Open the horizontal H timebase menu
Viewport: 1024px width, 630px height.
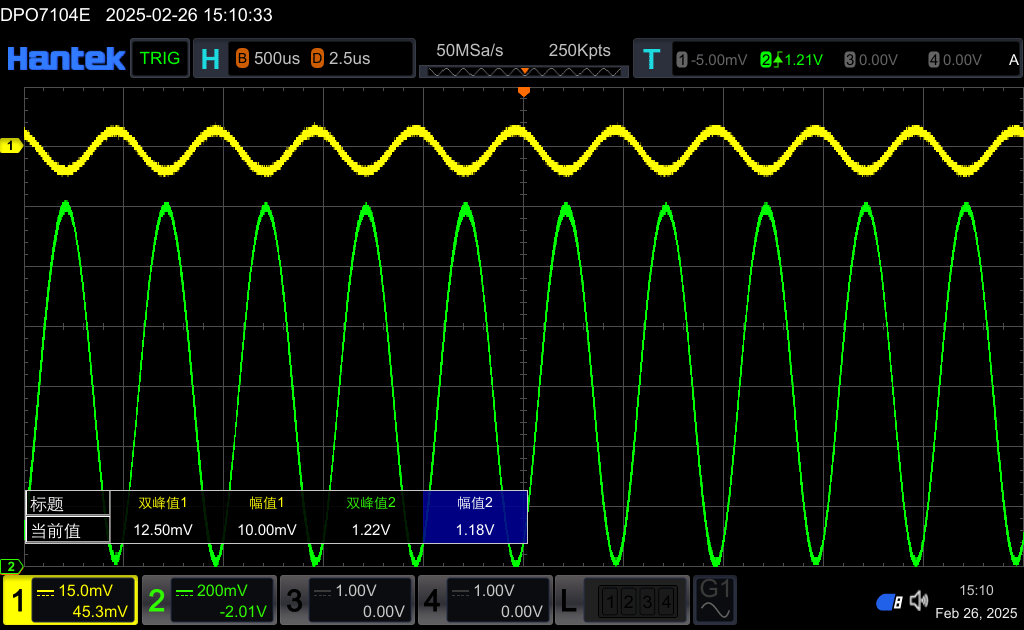[x=210, y=59]
